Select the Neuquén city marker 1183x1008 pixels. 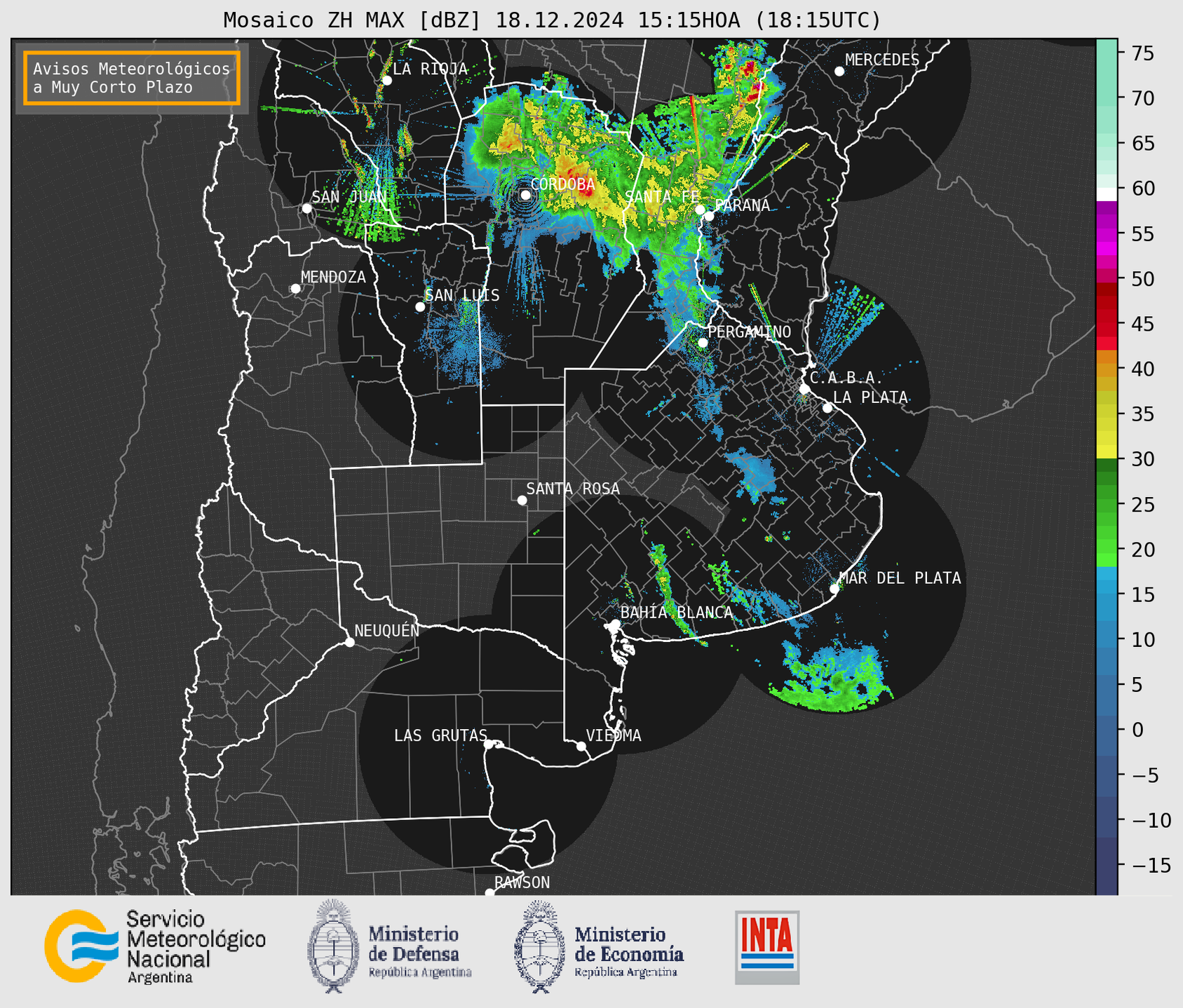click(349, 642)
